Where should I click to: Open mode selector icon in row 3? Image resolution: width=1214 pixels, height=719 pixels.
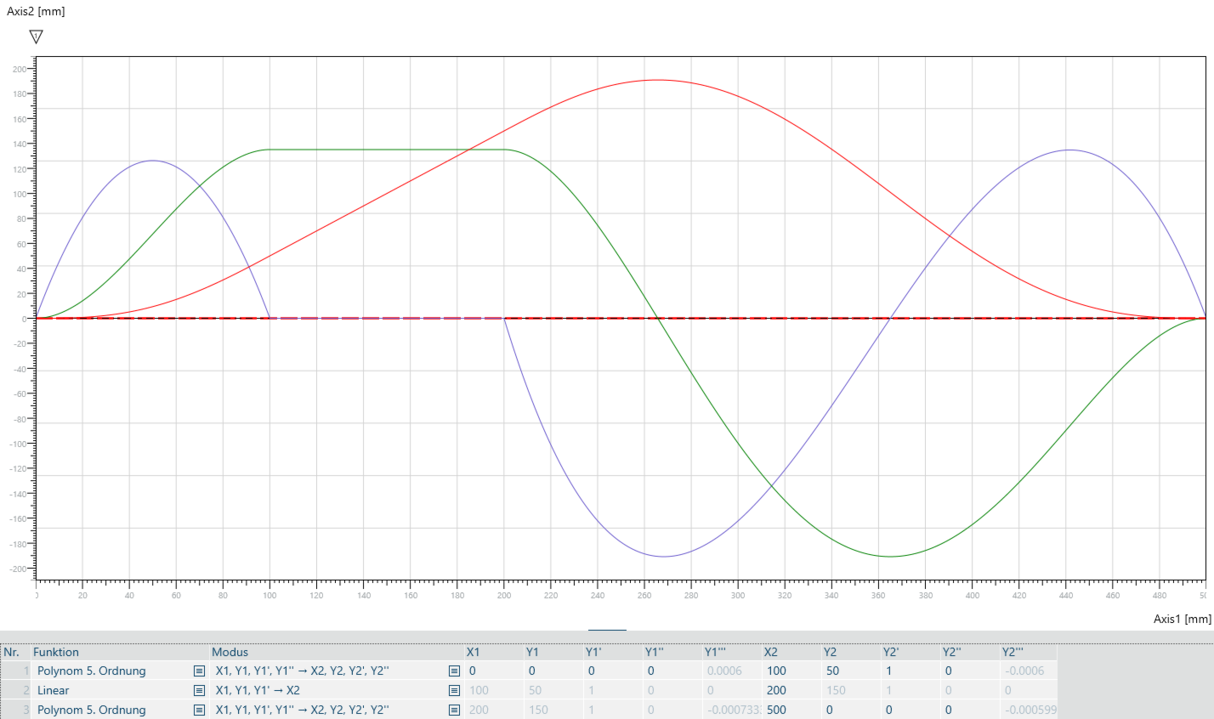point(454,710)
